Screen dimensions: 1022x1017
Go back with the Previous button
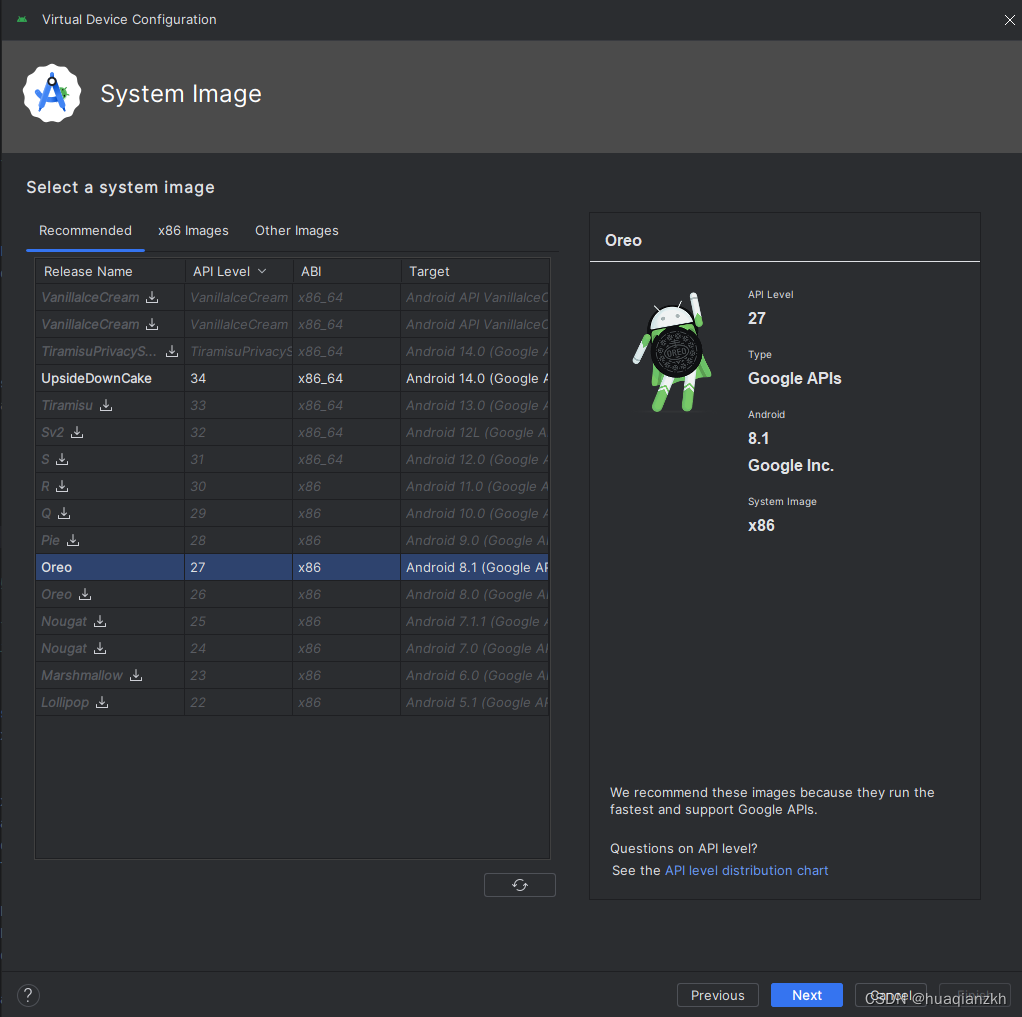pos(718,995)
